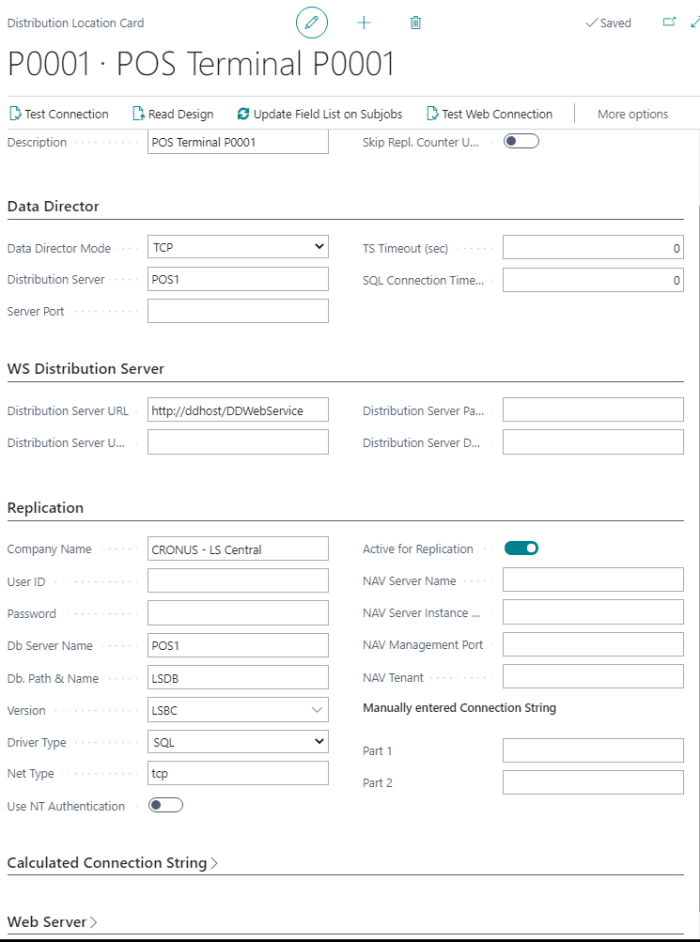This screenshot has height=942, width=700.
Task: Run Test Connection action
Action: tap(59, 114)
